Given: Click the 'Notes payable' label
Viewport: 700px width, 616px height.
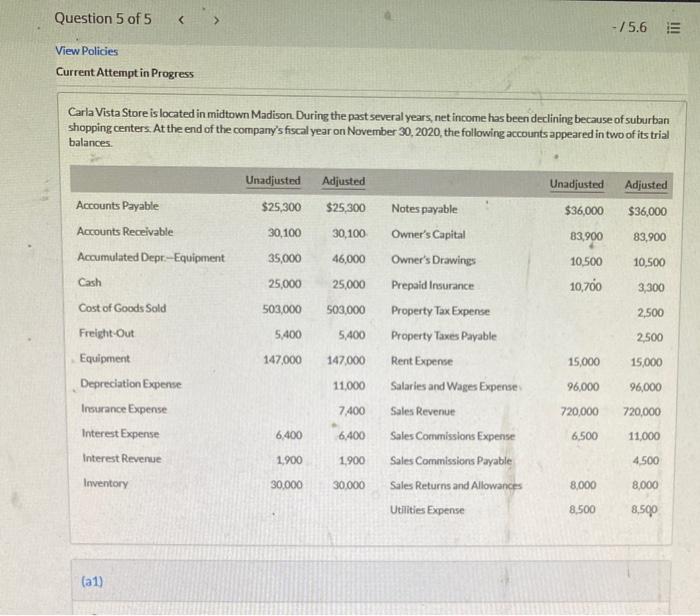Looking at the screenshot, I should (x=424, y=209).
